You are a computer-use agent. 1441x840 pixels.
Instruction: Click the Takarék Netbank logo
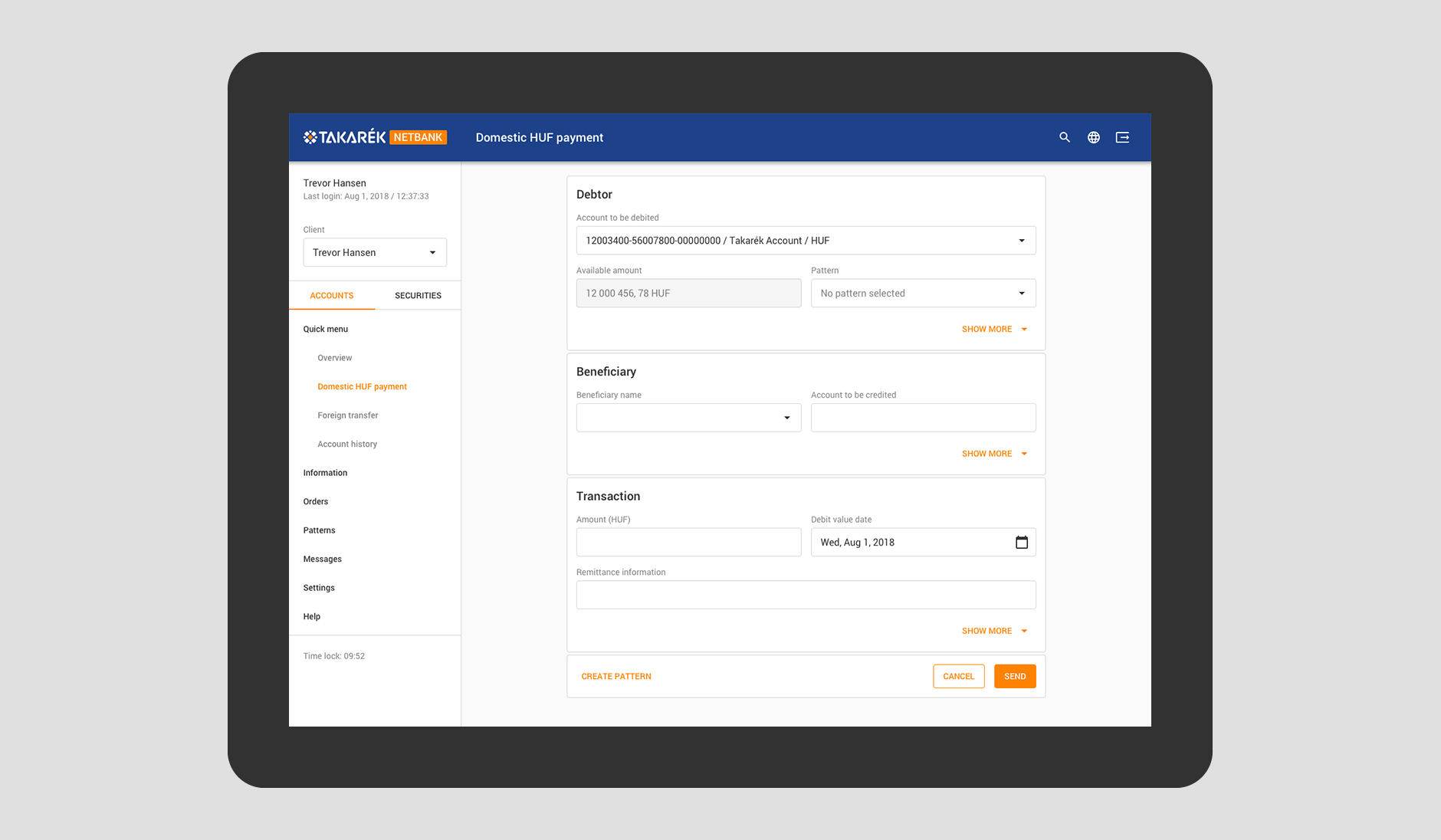[x=375, y=137]
